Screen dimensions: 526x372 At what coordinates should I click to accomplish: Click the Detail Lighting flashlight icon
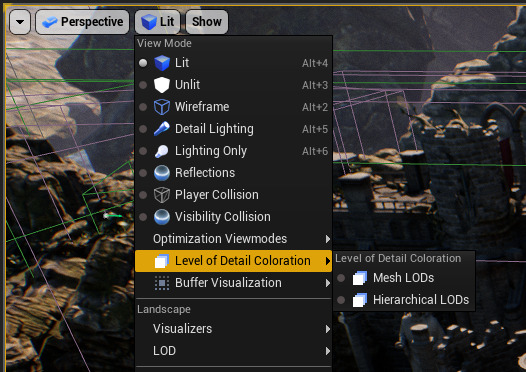pyautogui.click(x=162, y=129)
